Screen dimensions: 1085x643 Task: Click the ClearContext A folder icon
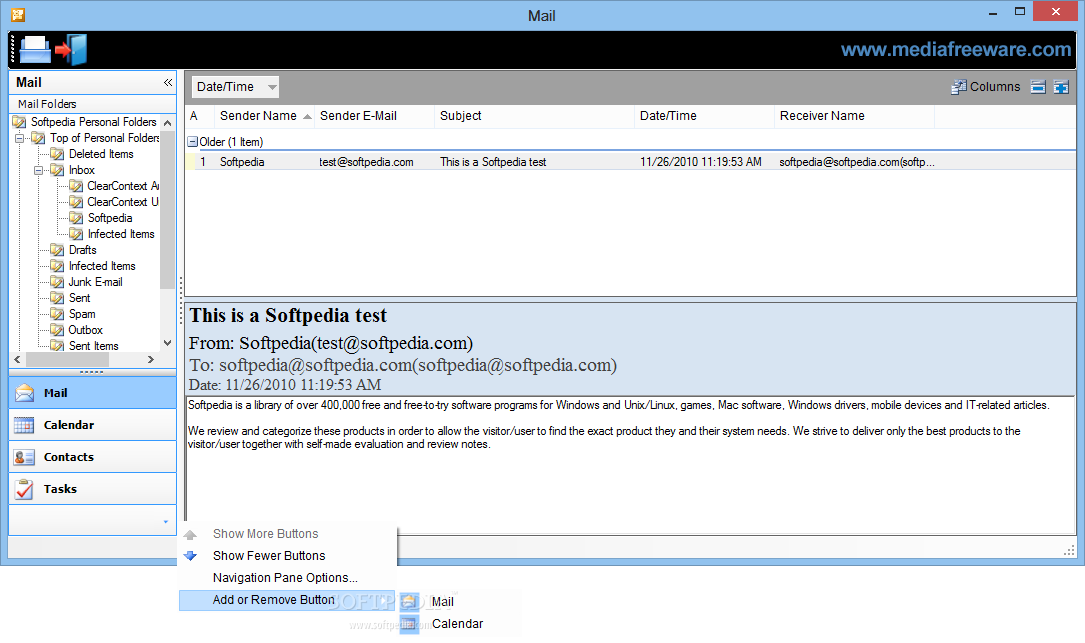click(x=76, y=186)
